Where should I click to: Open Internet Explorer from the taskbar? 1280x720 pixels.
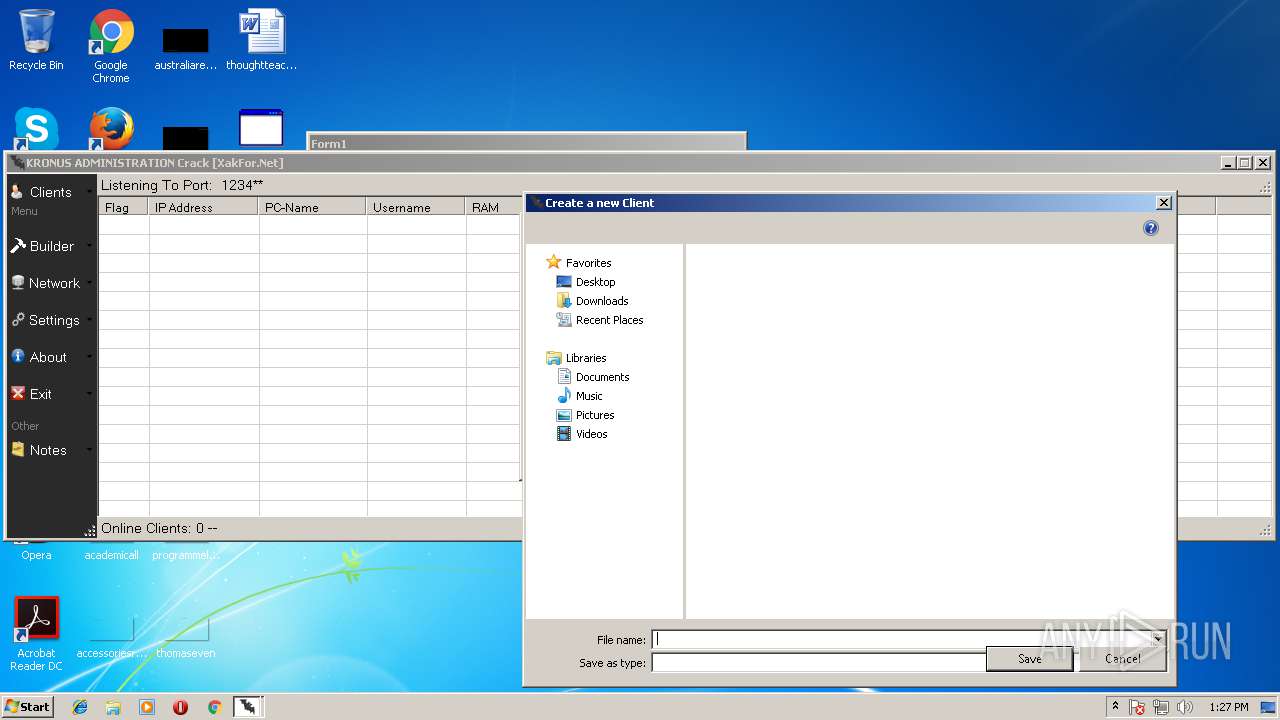coord(80,707)
